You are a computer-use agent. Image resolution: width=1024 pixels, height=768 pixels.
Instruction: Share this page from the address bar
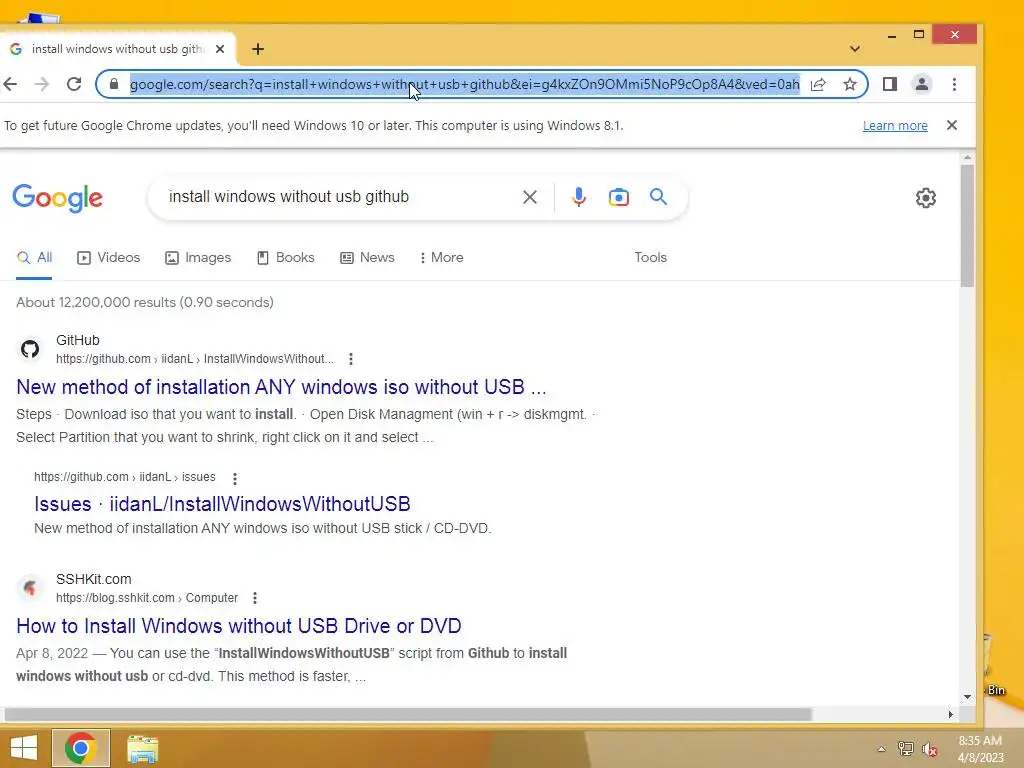(x=818, y=84)
